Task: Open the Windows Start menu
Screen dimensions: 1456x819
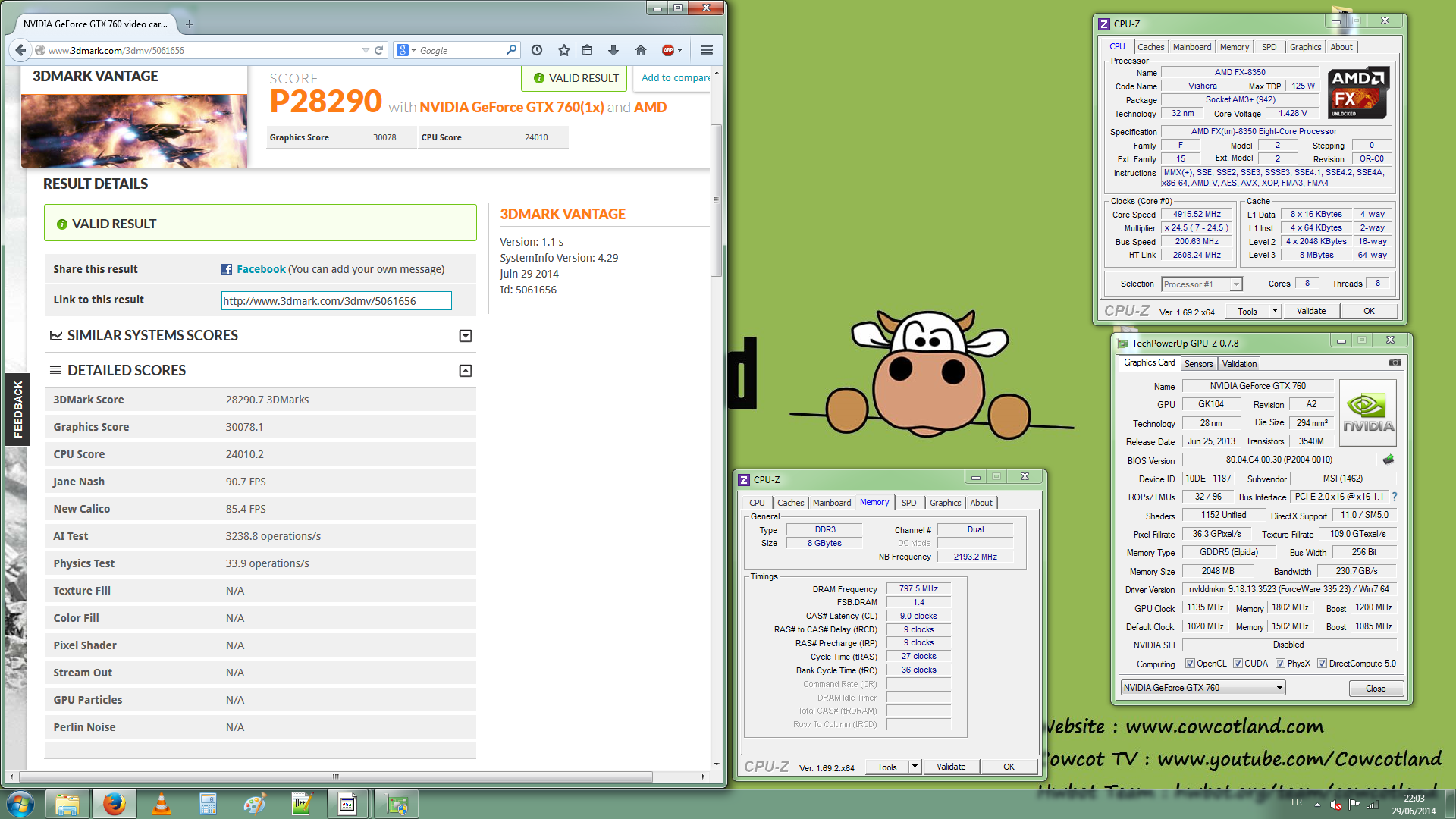Action: 20,804
